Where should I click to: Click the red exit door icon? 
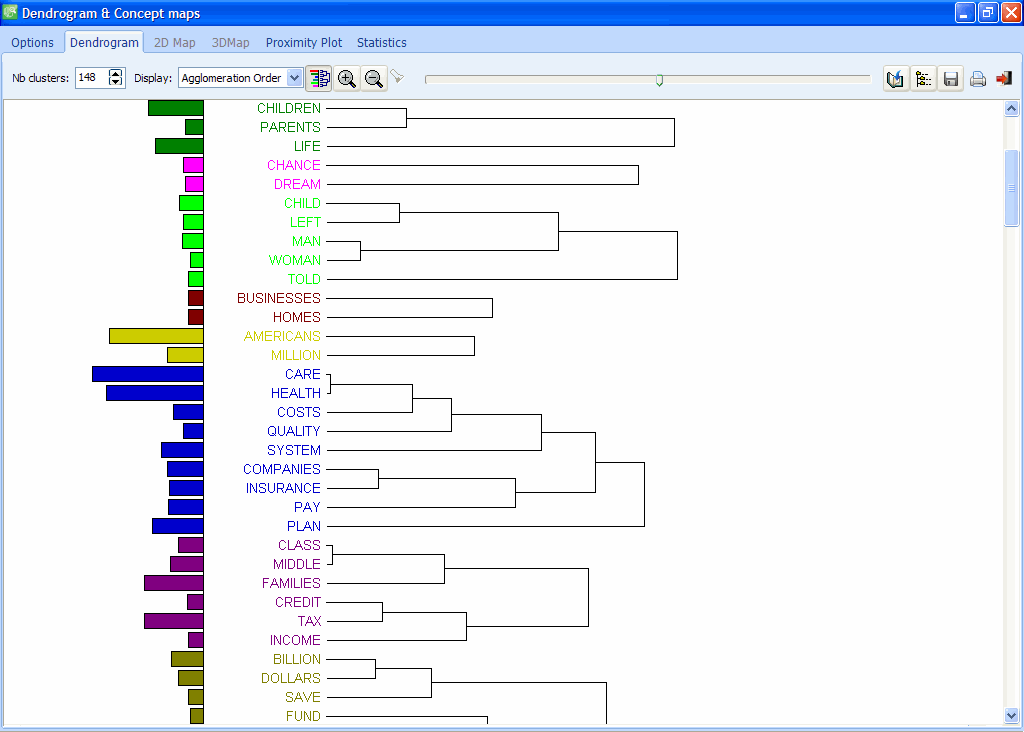coord(1004,78)
